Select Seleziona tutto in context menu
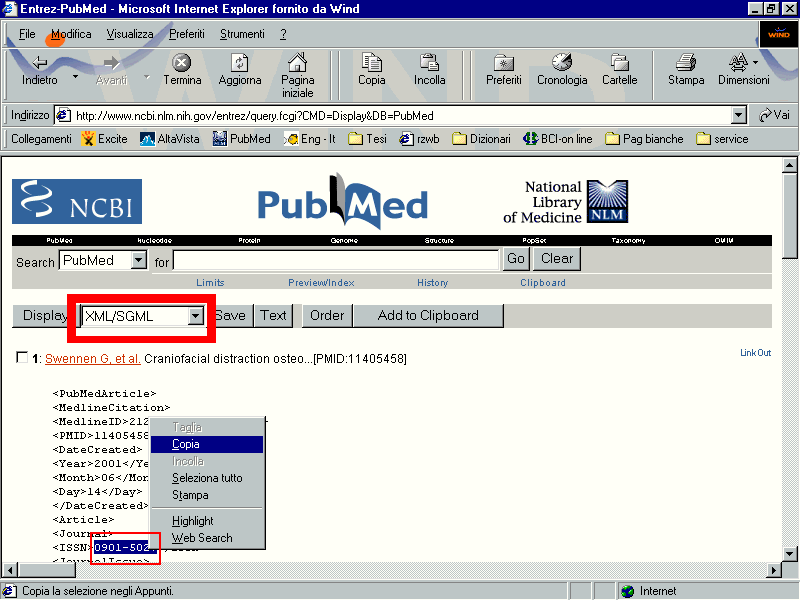Viewport: 800px width, 600px height. point(207,478)
